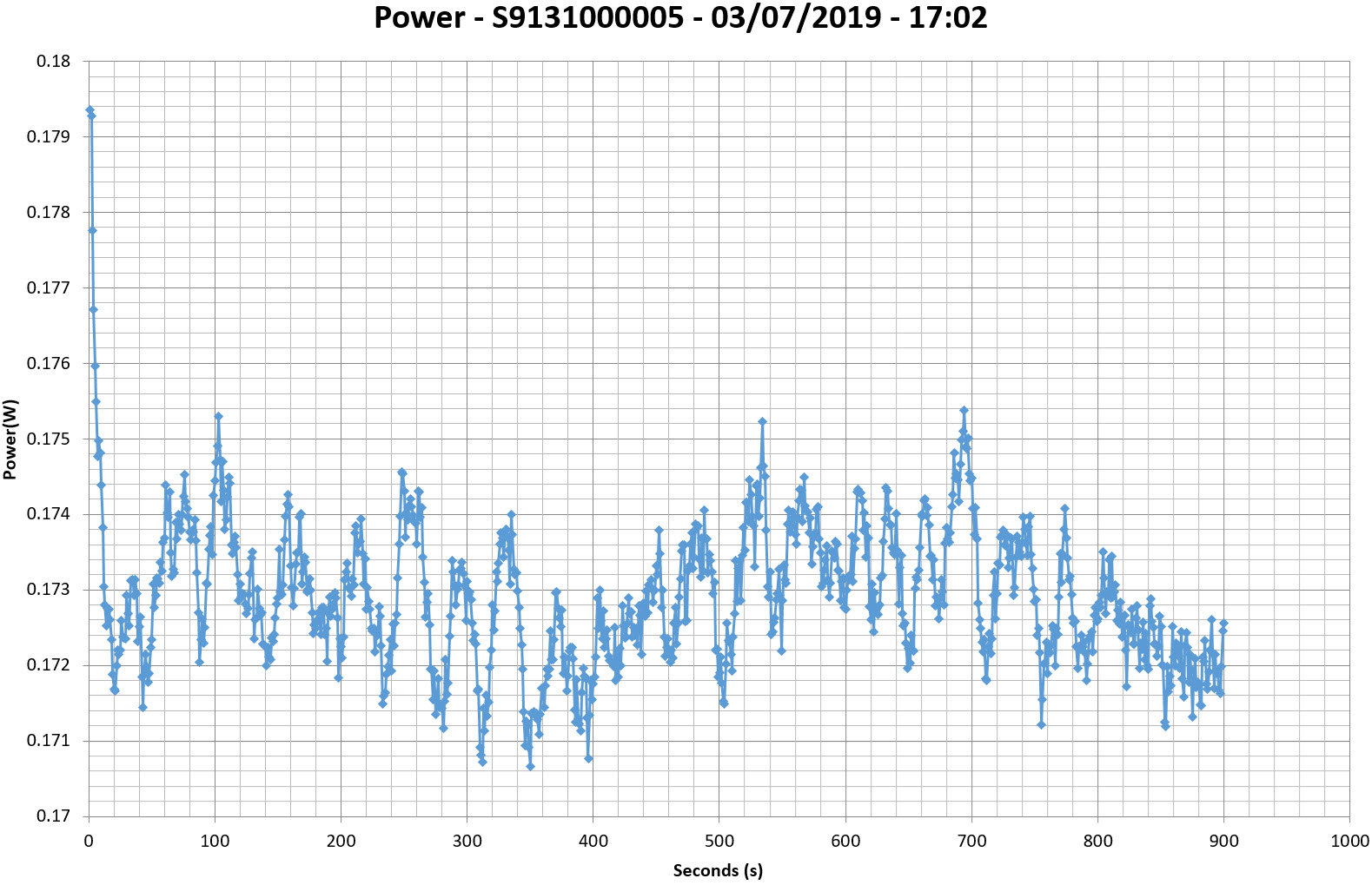This screenshot has width=1372, height=885.
Task: Click the 0 label on x-axis
Action: [89, 841]
